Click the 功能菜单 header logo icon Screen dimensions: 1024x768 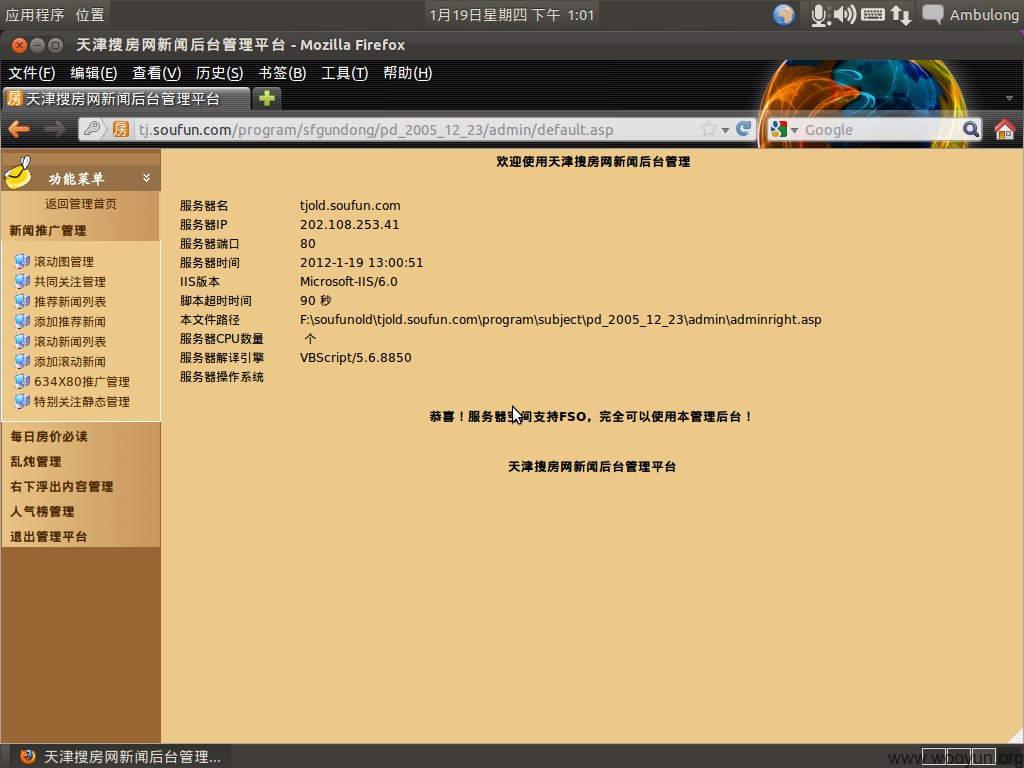[x=18, y=172]
